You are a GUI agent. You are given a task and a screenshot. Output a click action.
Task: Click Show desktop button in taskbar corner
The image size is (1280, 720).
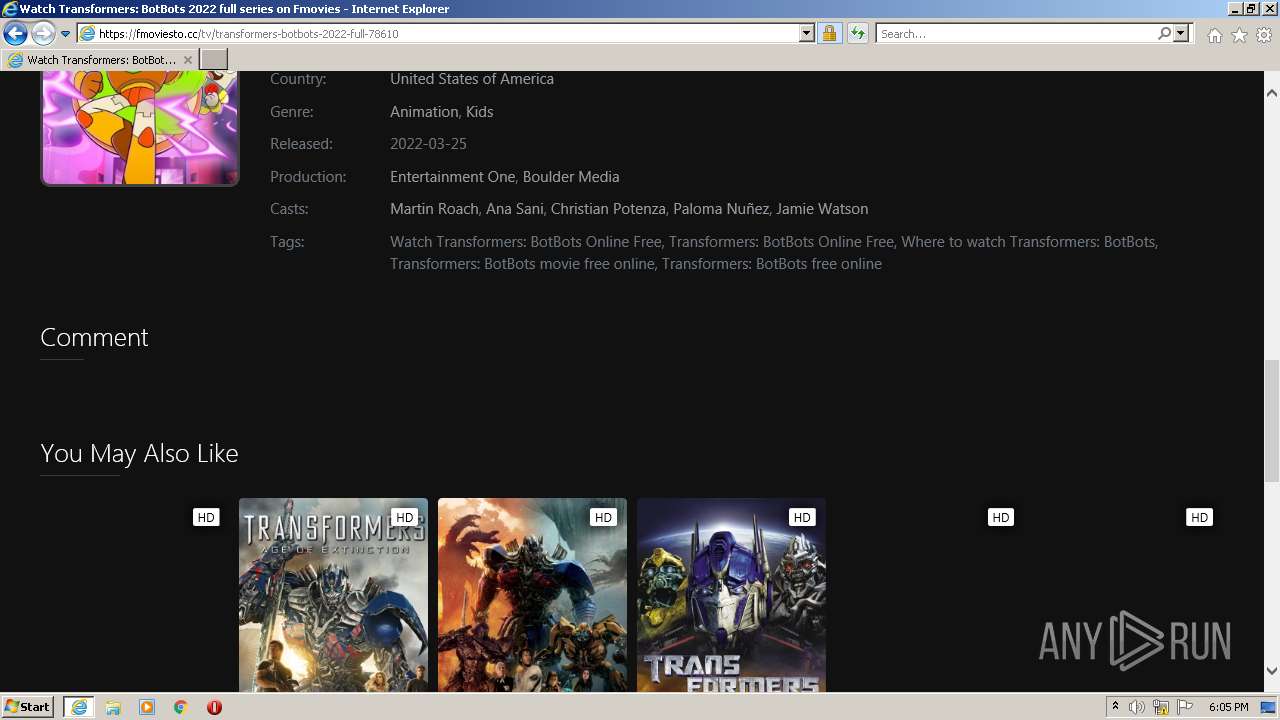(1269, 707)
